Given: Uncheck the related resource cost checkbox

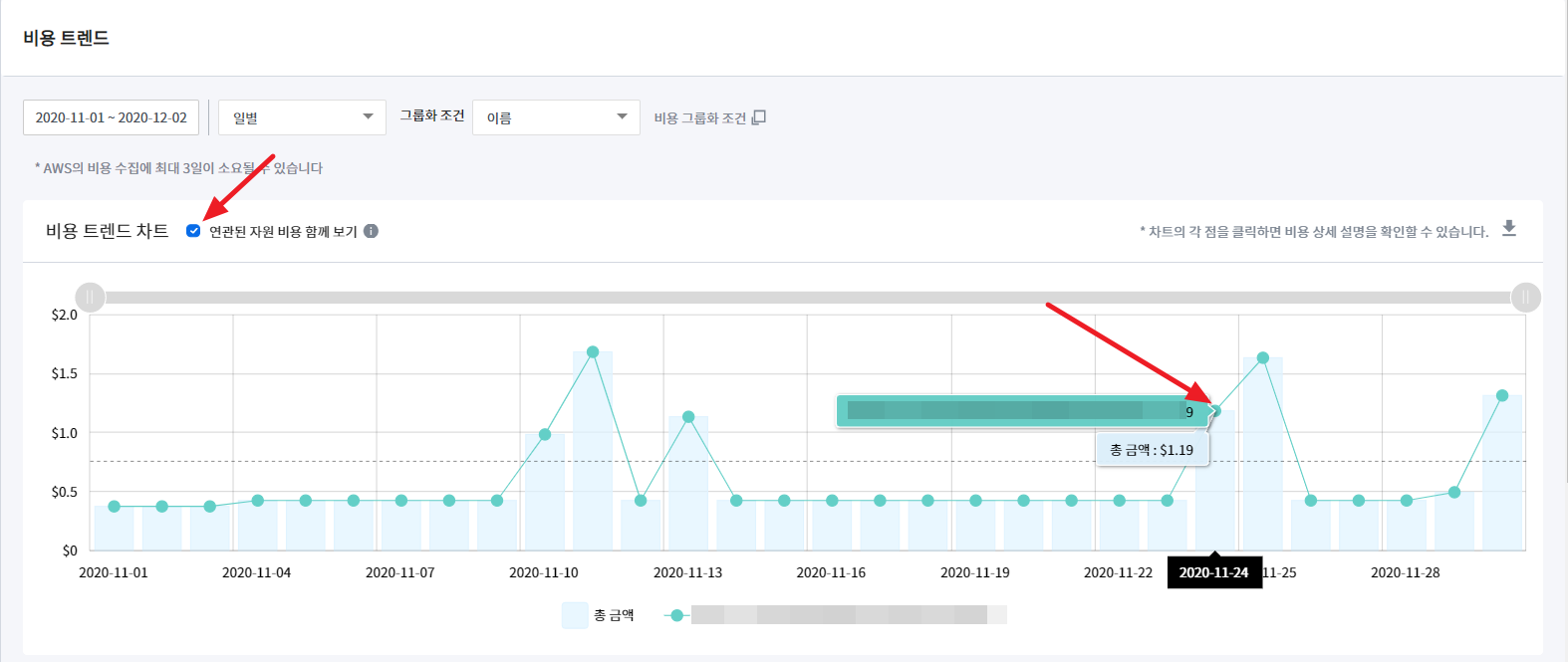Looking at the screenshot, I should (193, 231).
